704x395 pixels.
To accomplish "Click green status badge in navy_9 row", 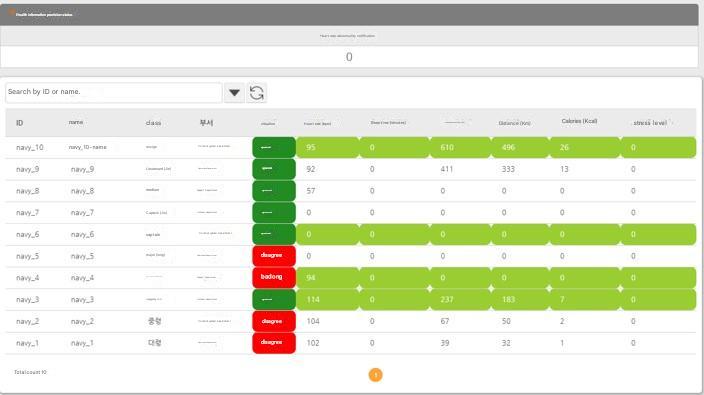I will point(274,169).
